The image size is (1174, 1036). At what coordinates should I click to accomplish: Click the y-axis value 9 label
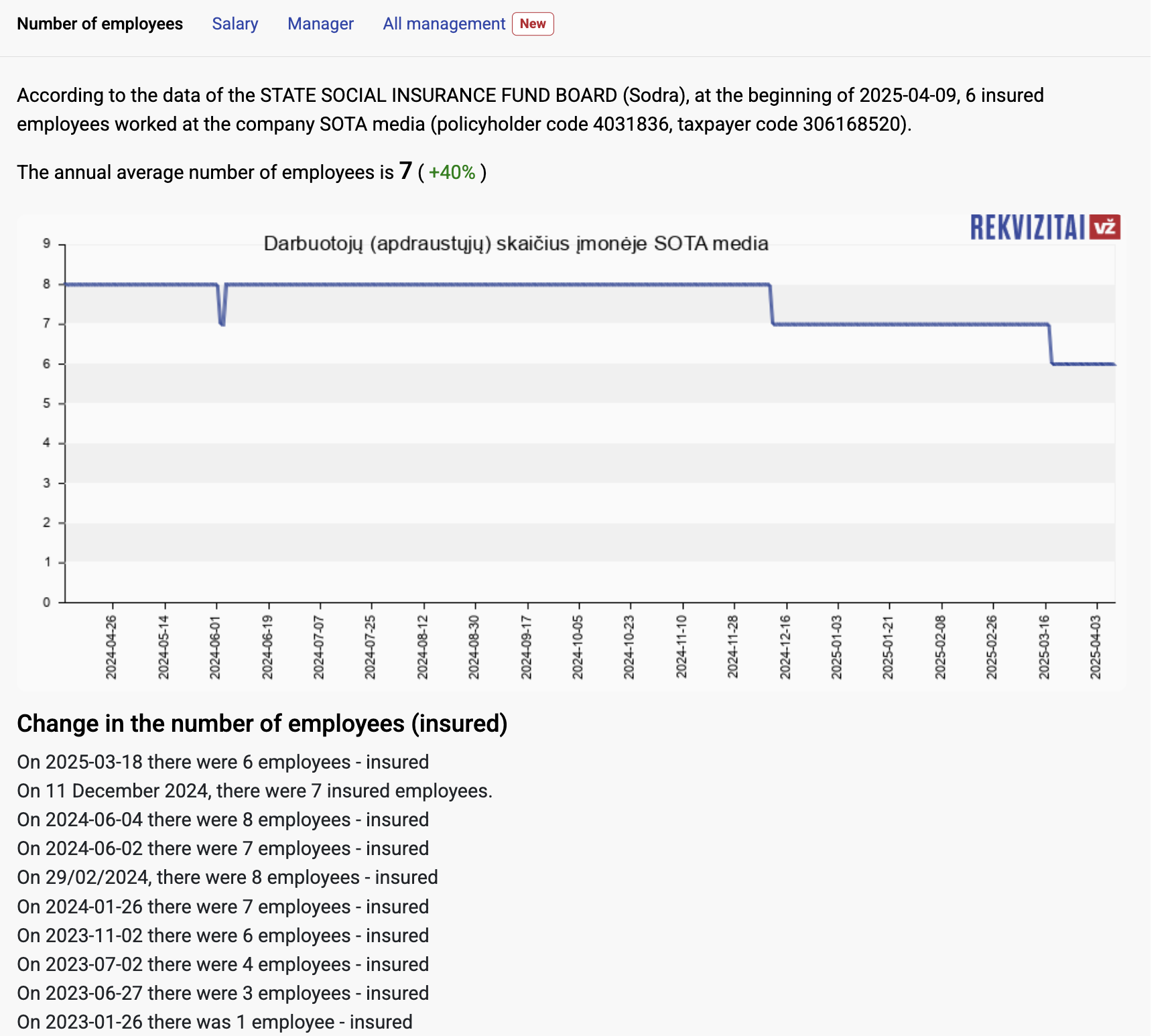coord(46,244)
